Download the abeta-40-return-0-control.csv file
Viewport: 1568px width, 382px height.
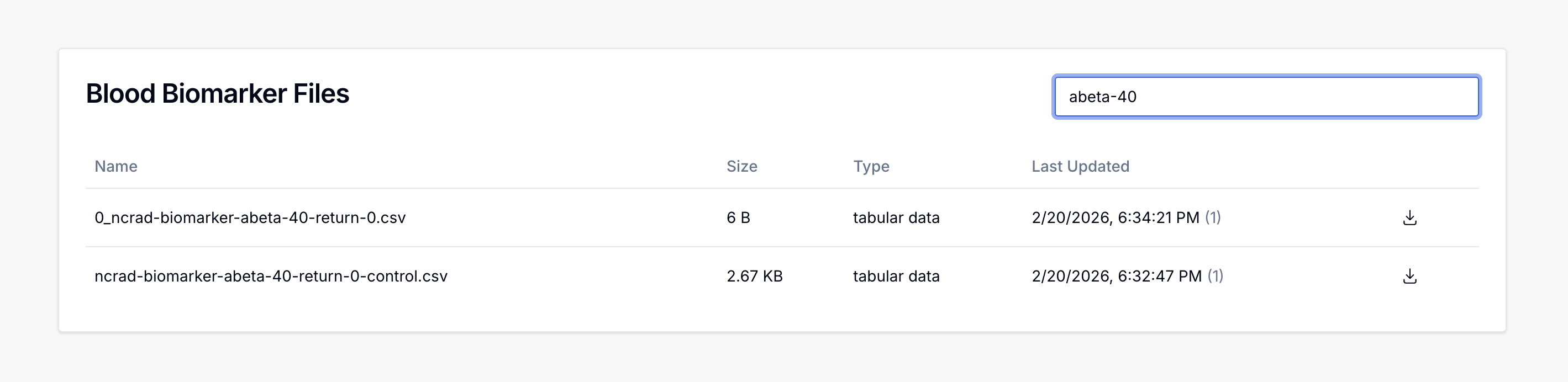[x=1410, y=276]
